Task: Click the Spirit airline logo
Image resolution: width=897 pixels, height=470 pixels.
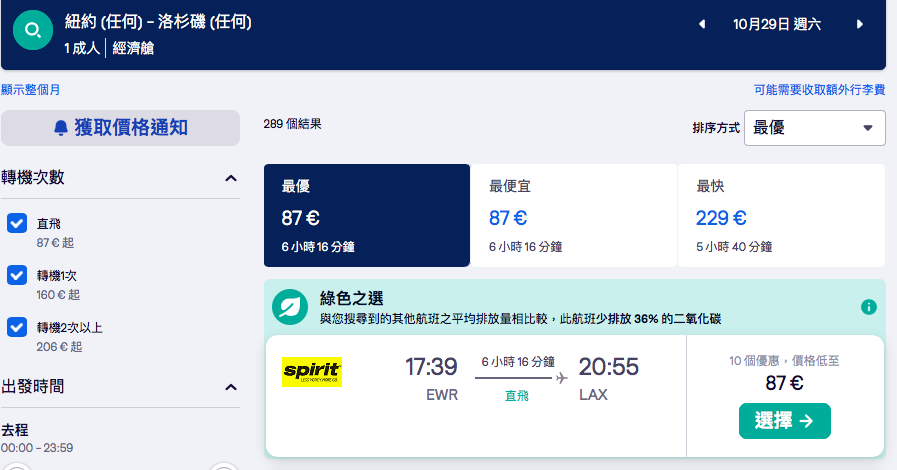Action: pyautogui.click(x=312, y=372)
